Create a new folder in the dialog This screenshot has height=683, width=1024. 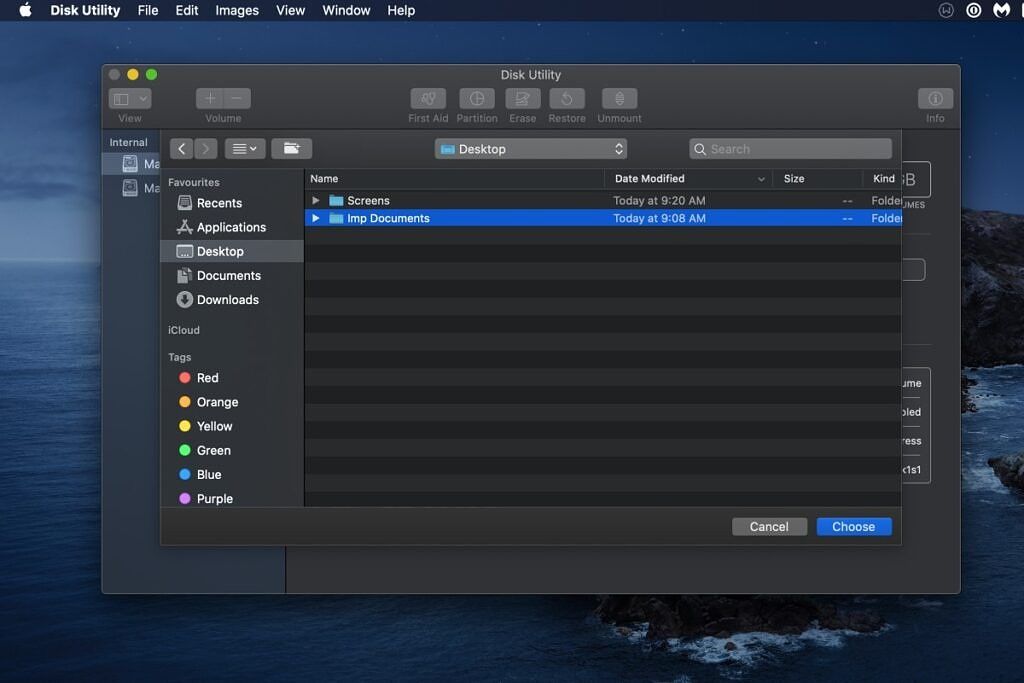pyautogui.click(x=291, y=148)
